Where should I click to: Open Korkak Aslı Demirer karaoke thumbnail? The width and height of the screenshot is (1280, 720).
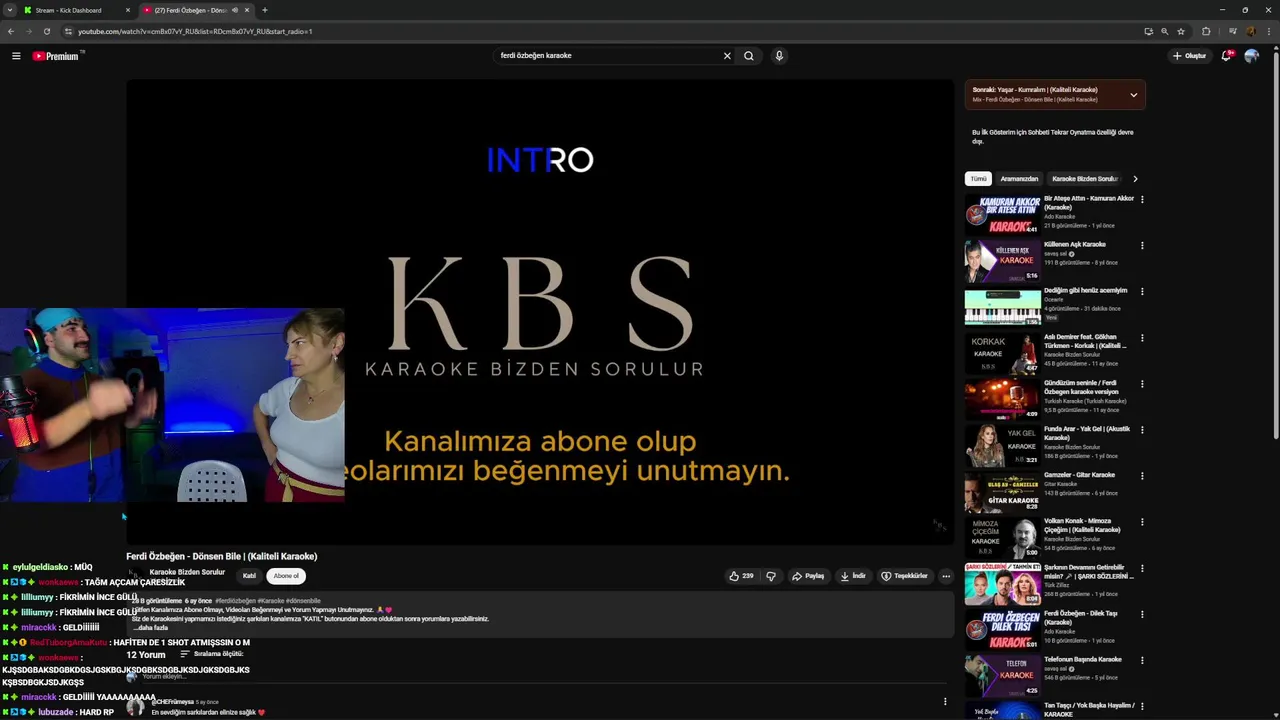pos(1002,353)
